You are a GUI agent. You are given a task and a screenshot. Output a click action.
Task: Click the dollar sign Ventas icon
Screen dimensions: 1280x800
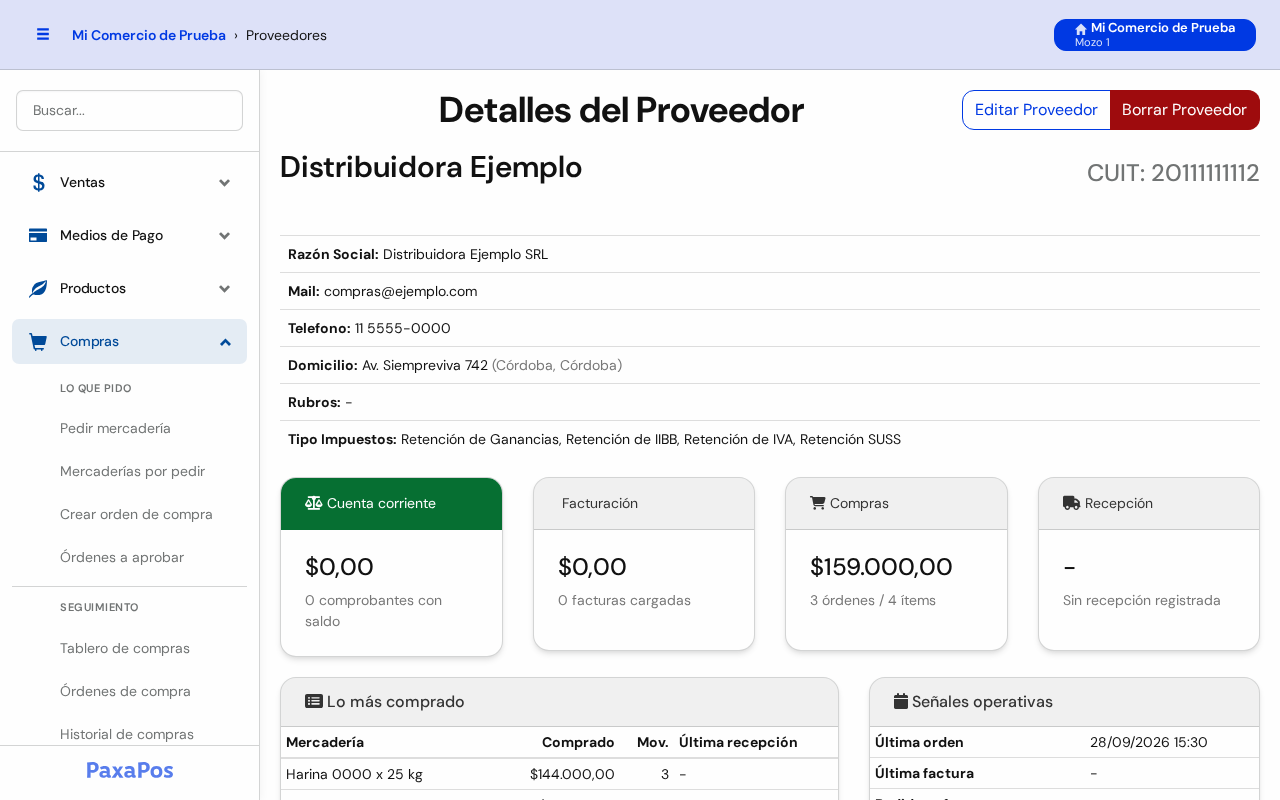[x=38, y=182]
